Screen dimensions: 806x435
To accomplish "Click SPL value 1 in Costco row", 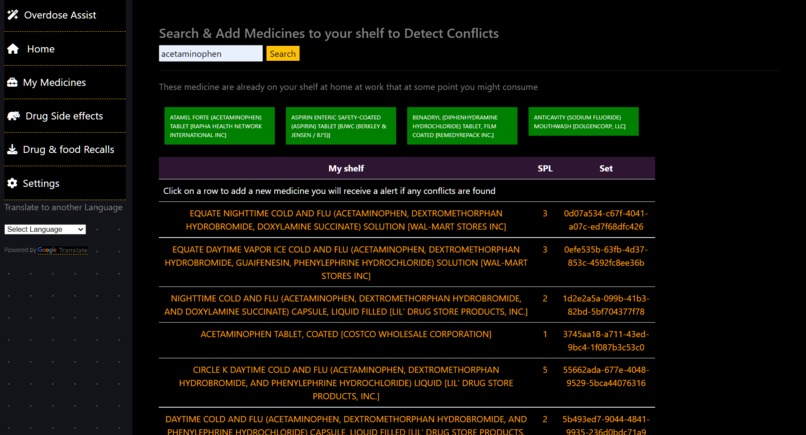I will point(545,334).
